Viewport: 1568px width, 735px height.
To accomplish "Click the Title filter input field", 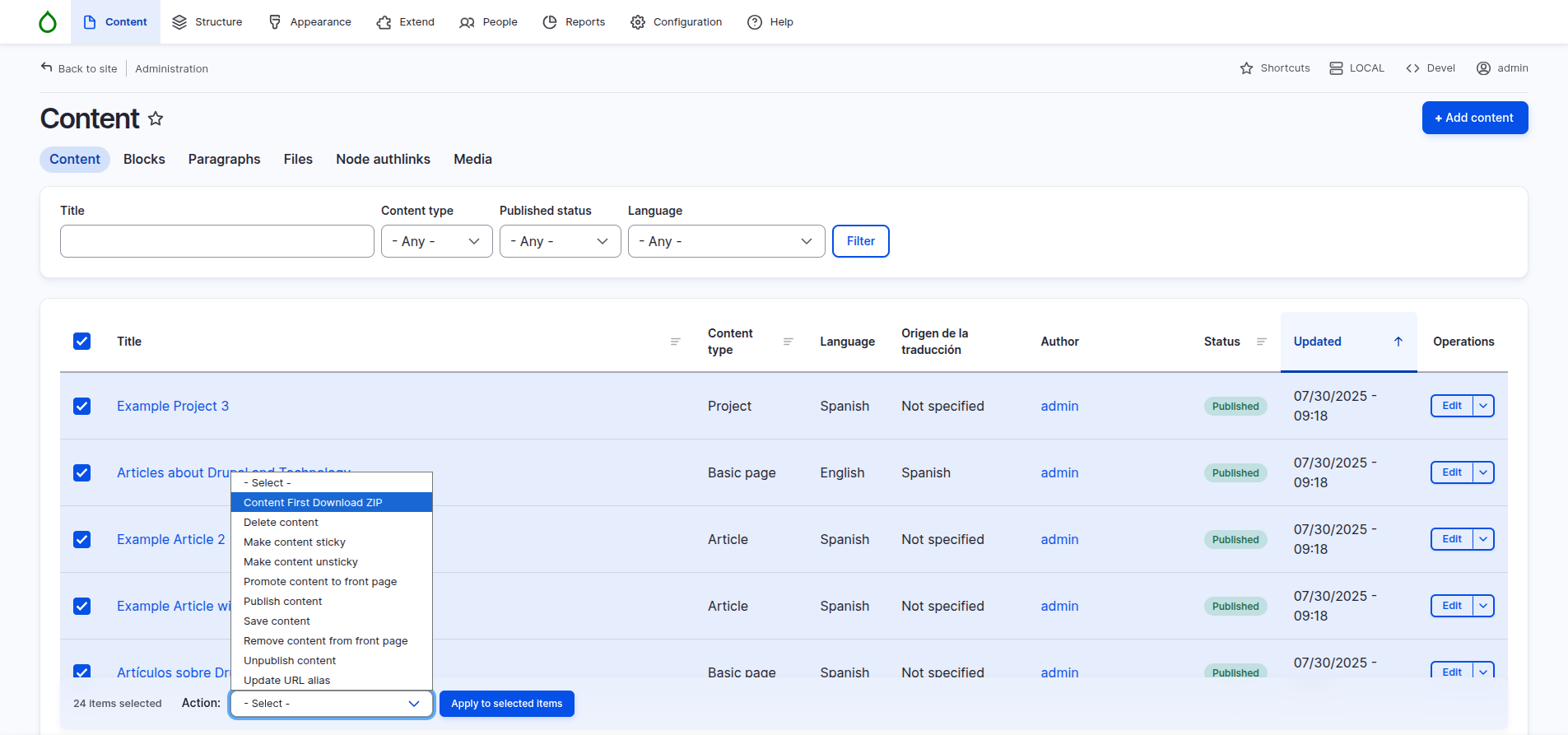I will (x=217, y=241).
